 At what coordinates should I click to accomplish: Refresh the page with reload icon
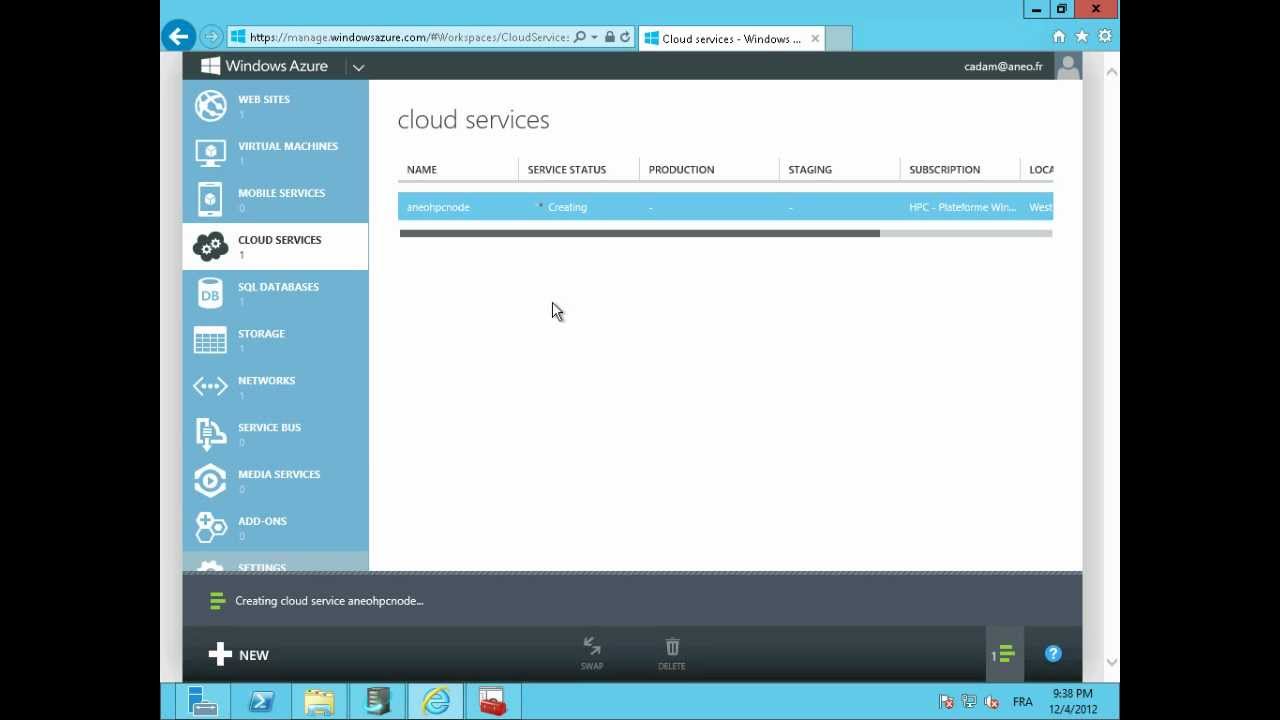625,37
